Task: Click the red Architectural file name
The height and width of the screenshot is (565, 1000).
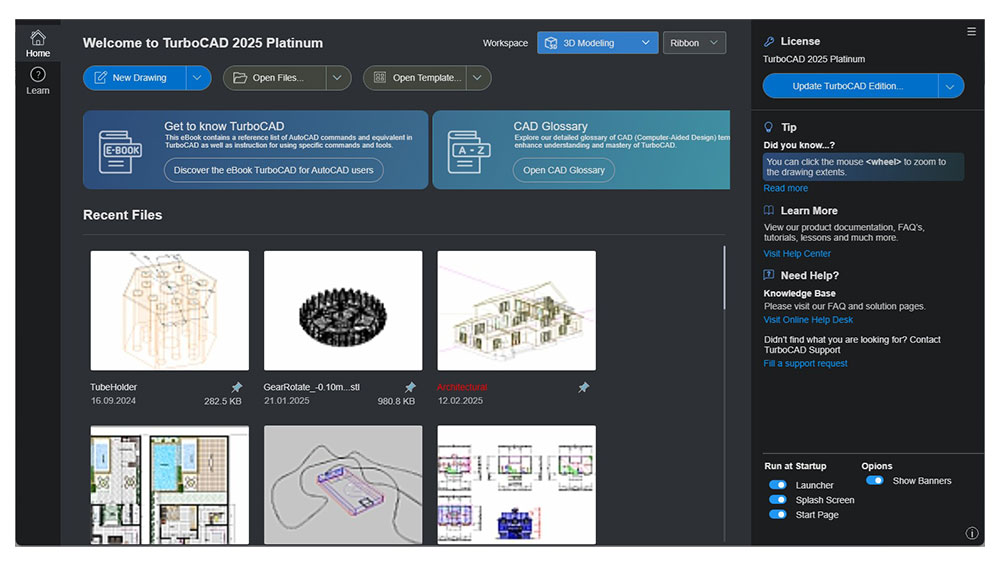Action: click(462, 387)
